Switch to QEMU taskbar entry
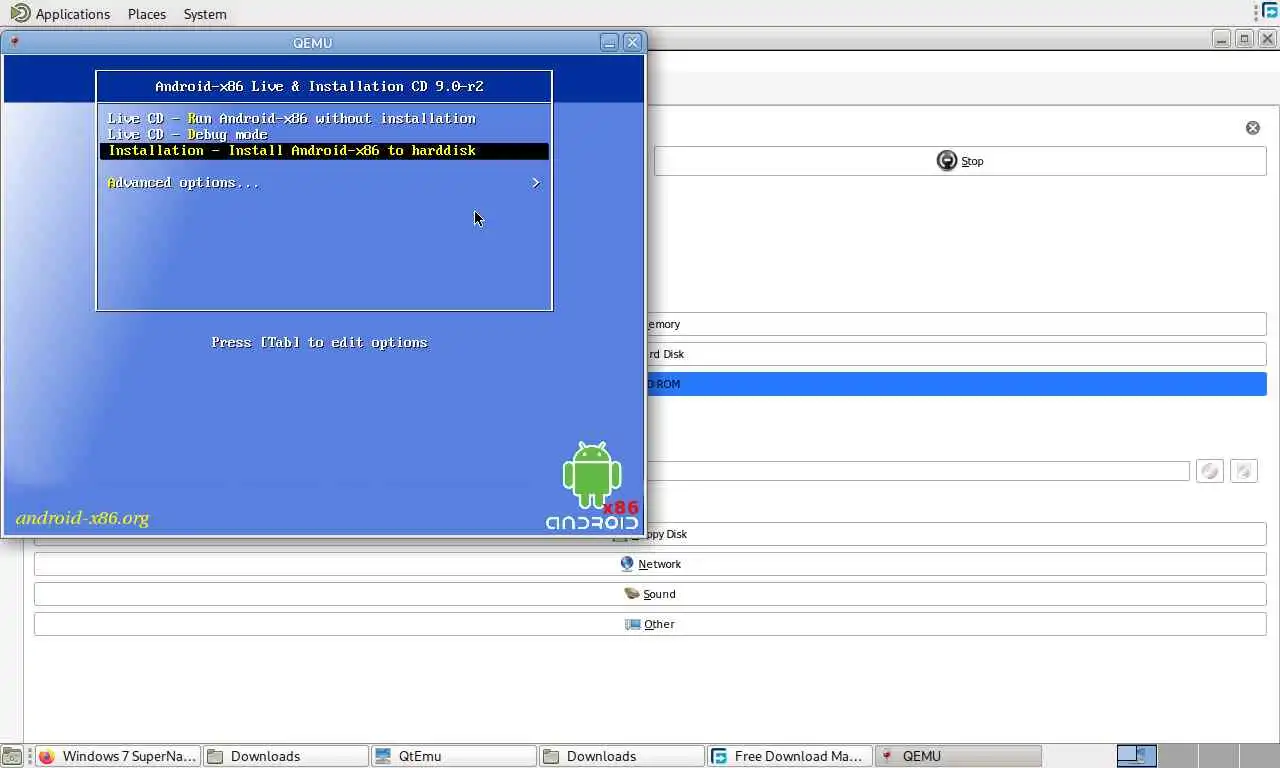The width and height of the screenshot is (1280, 768). click(958, 756)
